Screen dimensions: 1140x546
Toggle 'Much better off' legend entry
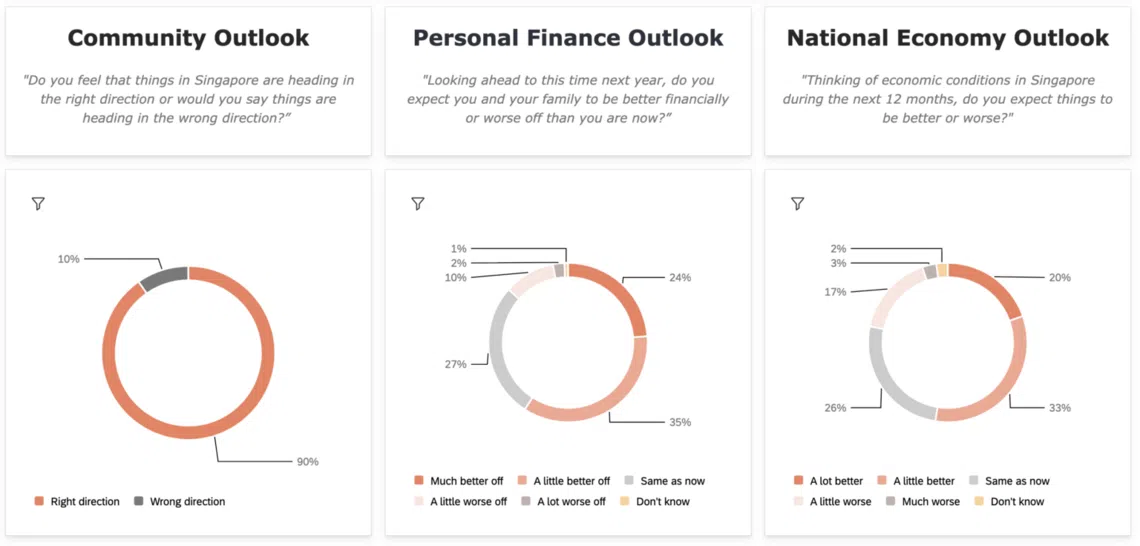pyautogui.click(x=458, y=481)
